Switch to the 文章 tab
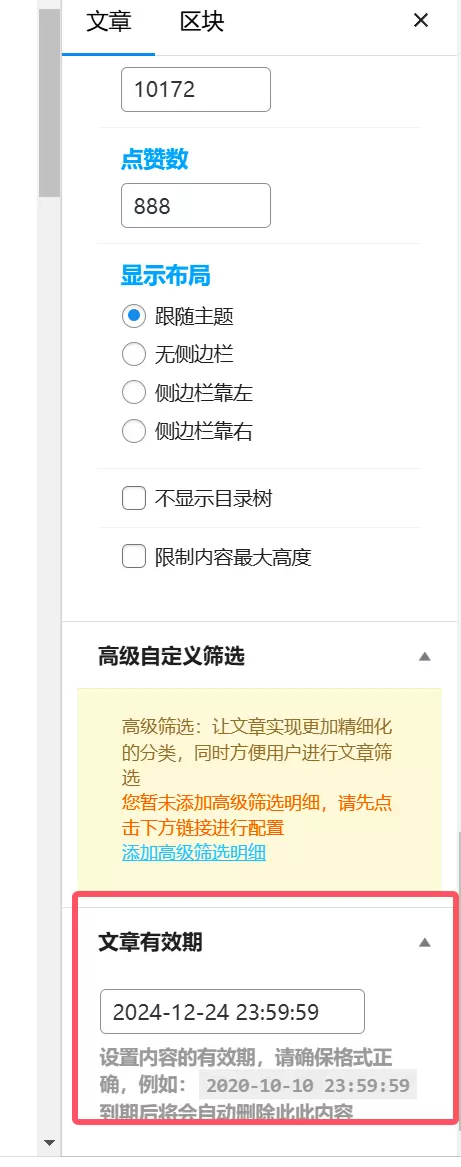Image resolution: width=461 pixels, height=1167 pixels. tap(109, 22)
